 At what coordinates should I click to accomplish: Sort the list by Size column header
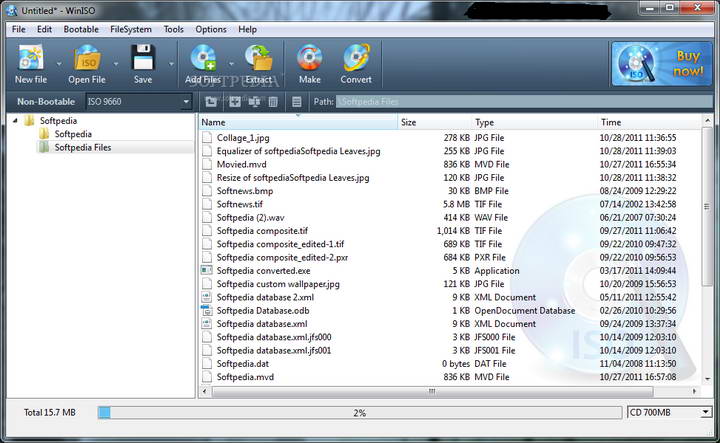pos(434,122)
